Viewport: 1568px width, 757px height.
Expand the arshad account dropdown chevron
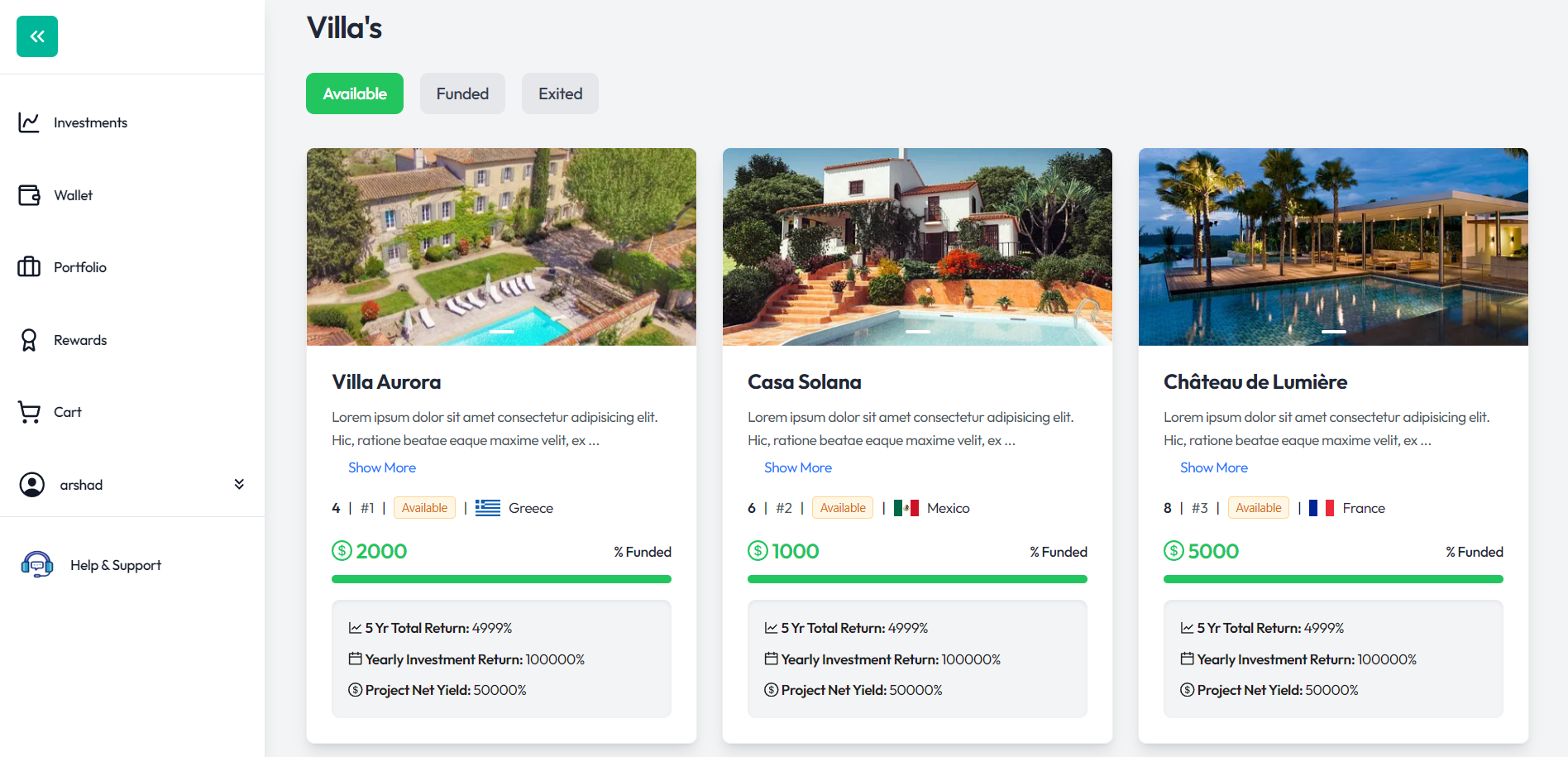(x=239, y=484)
